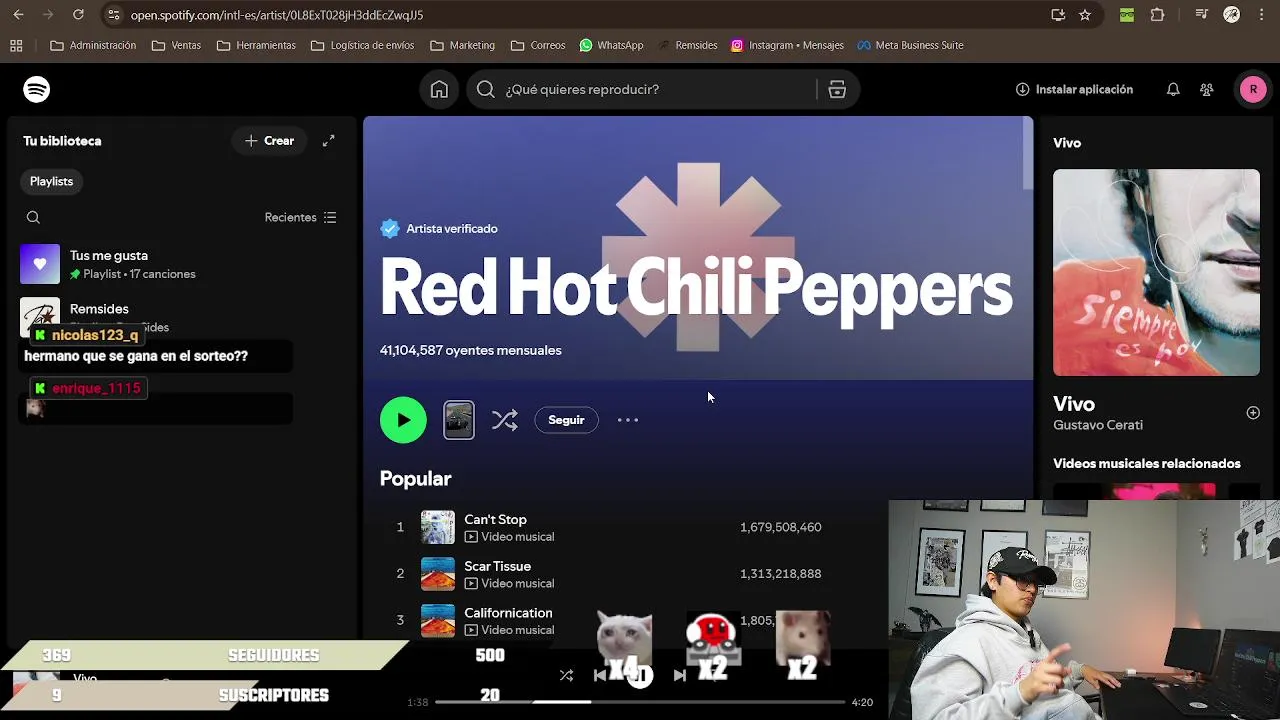Open more options three-dot menu

[628, 420]
